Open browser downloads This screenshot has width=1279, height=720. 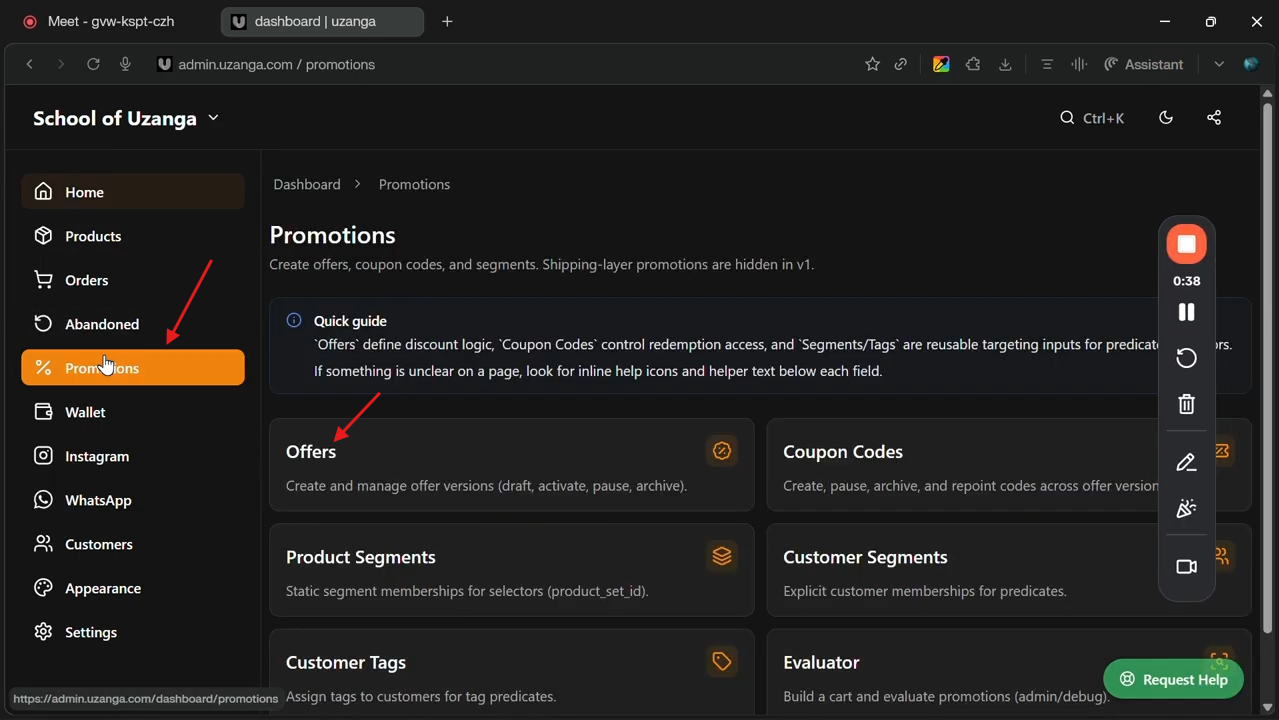click(1005, 64)
